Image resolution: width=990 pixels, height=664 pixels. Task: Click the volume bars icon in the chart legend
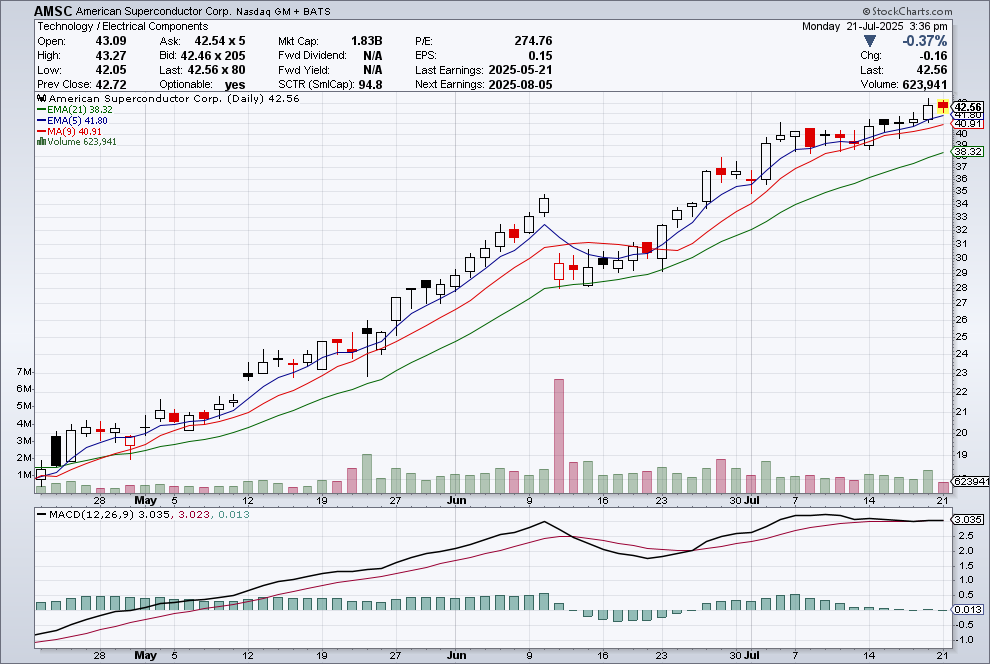42,142
